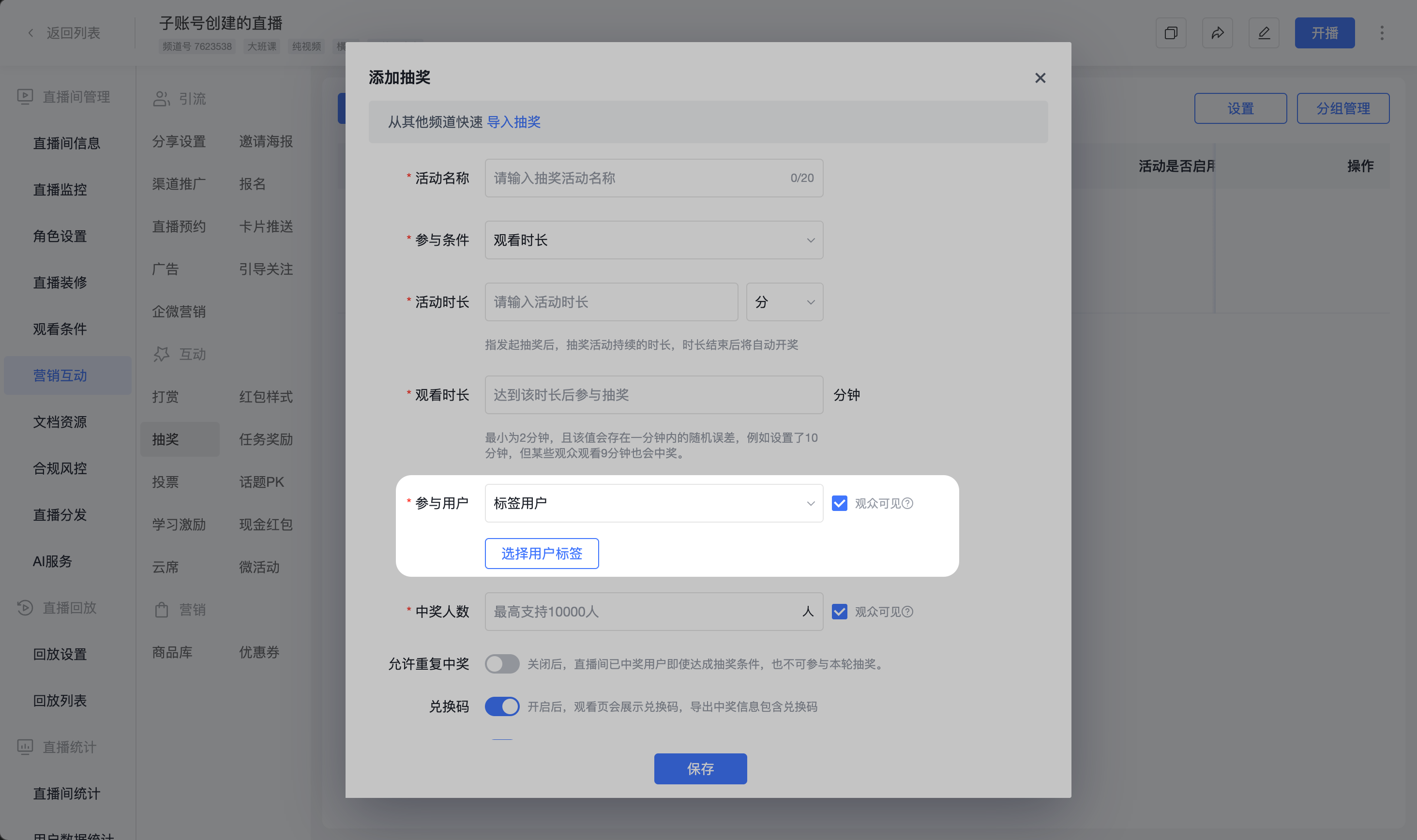The height and width of the screenshot is (840, 1417).
Task: Open 直播预约 submenu item
Action: [179, 226]
